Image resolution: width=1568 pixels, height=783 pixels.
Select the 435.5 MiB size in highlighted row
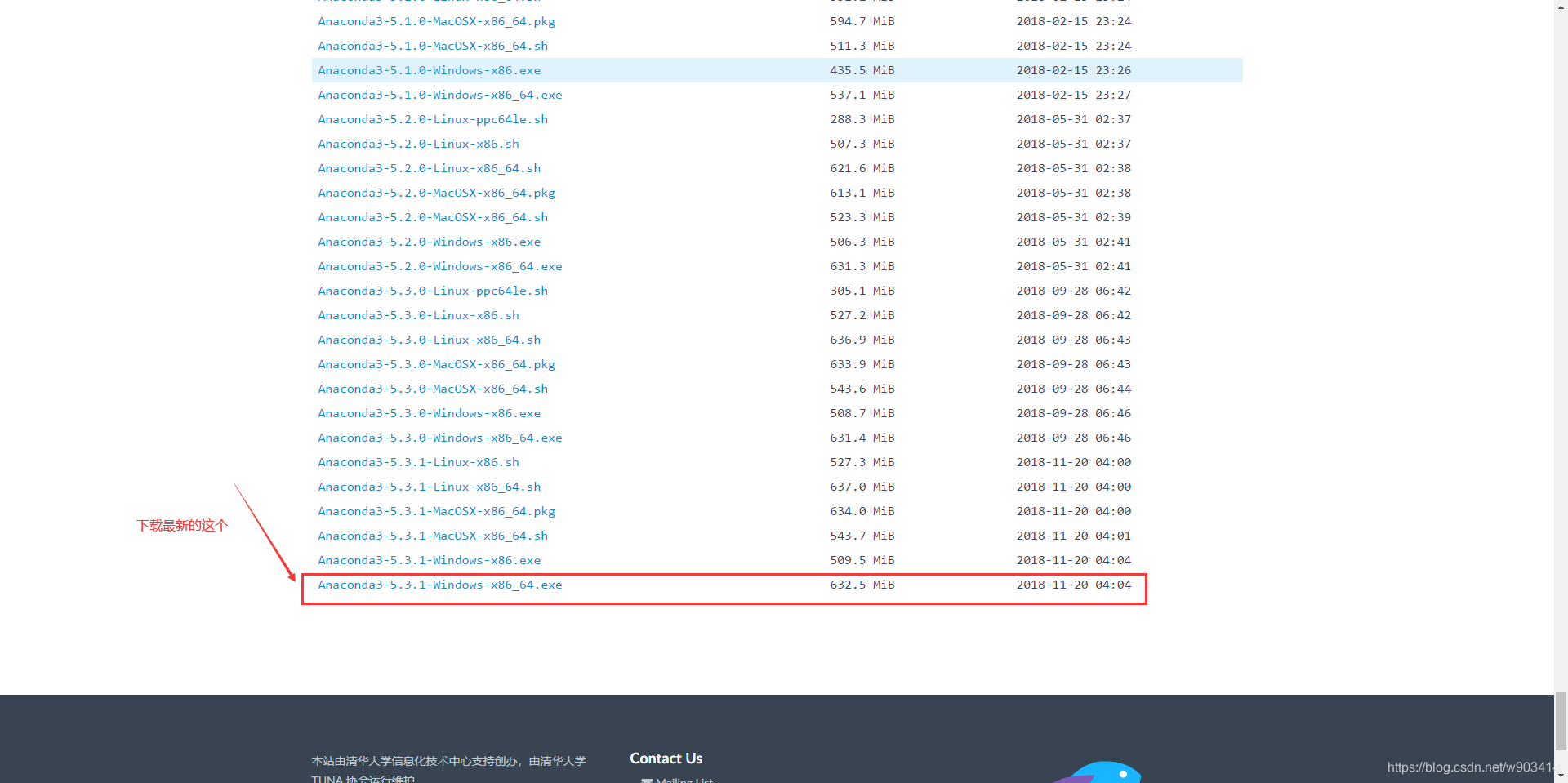point(862,70)
